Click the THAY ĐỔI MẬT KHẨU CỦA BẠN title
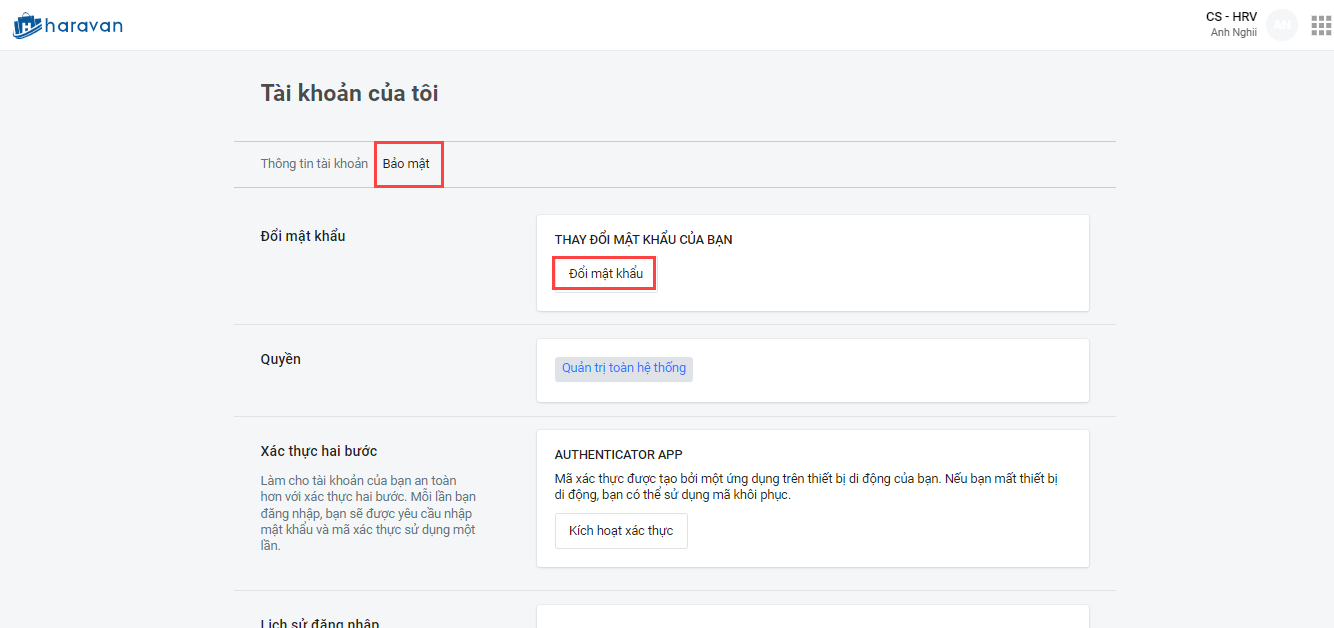Image resolution: width=1334 pixels, height=628 pixels. [x=644, y=240]
